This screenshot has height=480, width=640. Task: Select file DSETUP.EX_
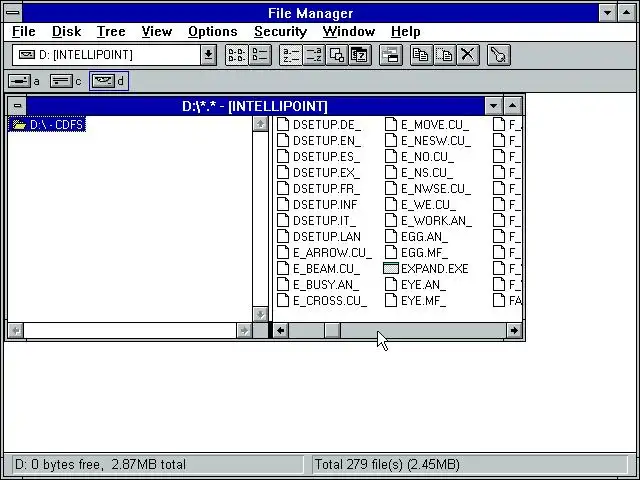point(318,173)
